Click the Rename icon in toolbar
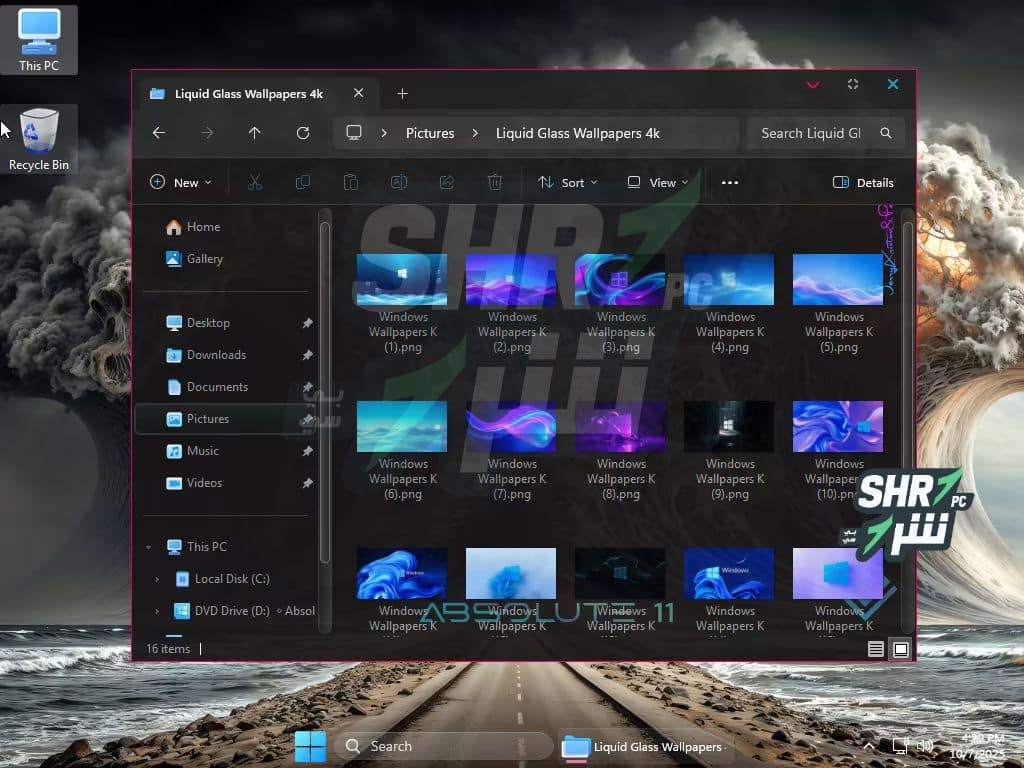The image size is (1024, 768). pos(398,182)
